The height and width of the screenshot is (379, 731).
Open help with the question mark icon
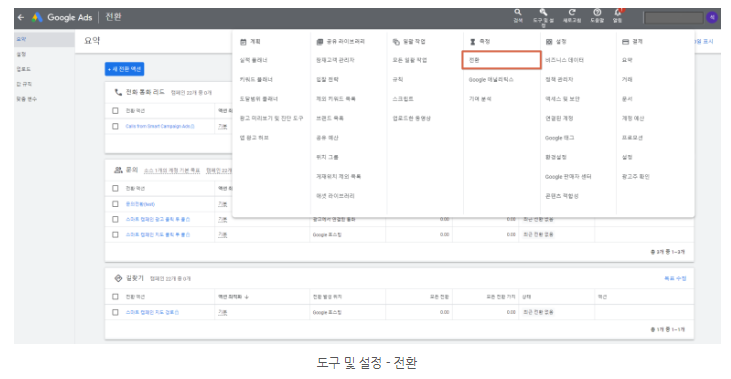[597, 12]
